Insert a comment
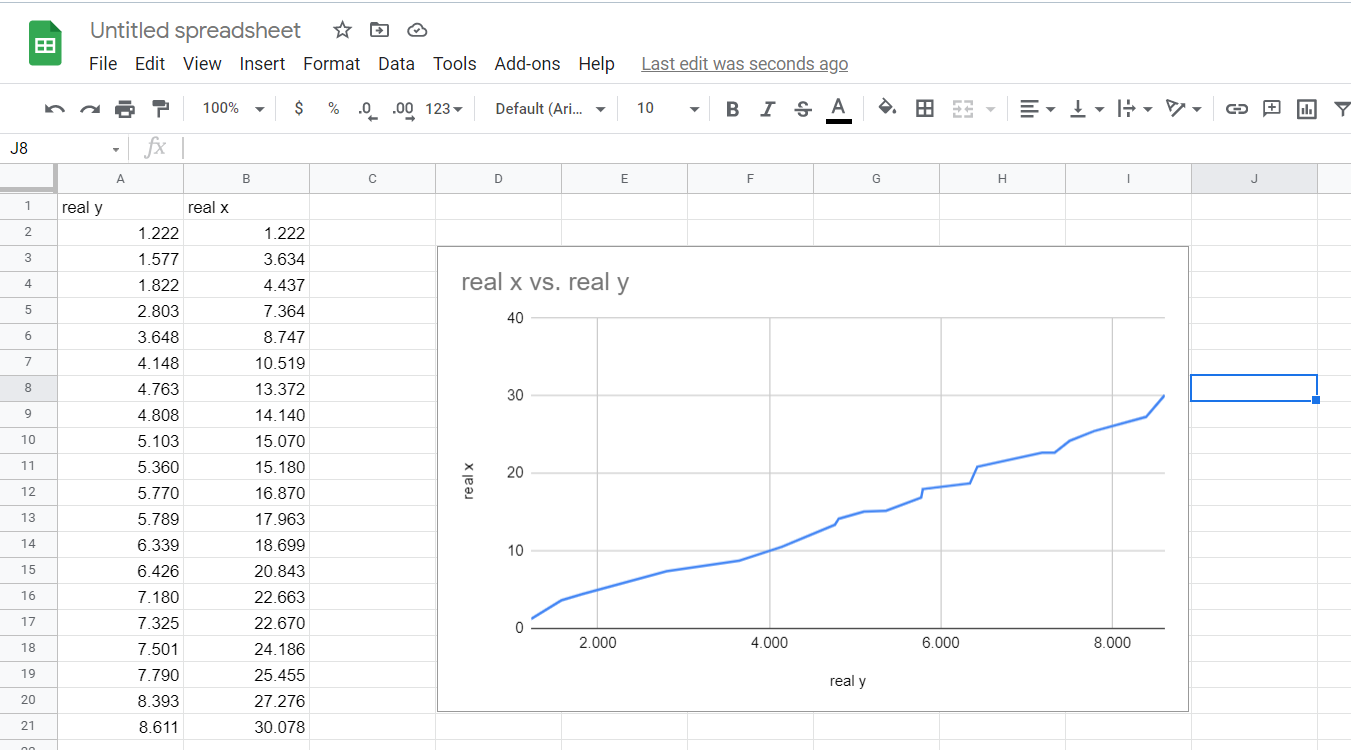Screen dimensions: 1351x750 pos(1271,108)
